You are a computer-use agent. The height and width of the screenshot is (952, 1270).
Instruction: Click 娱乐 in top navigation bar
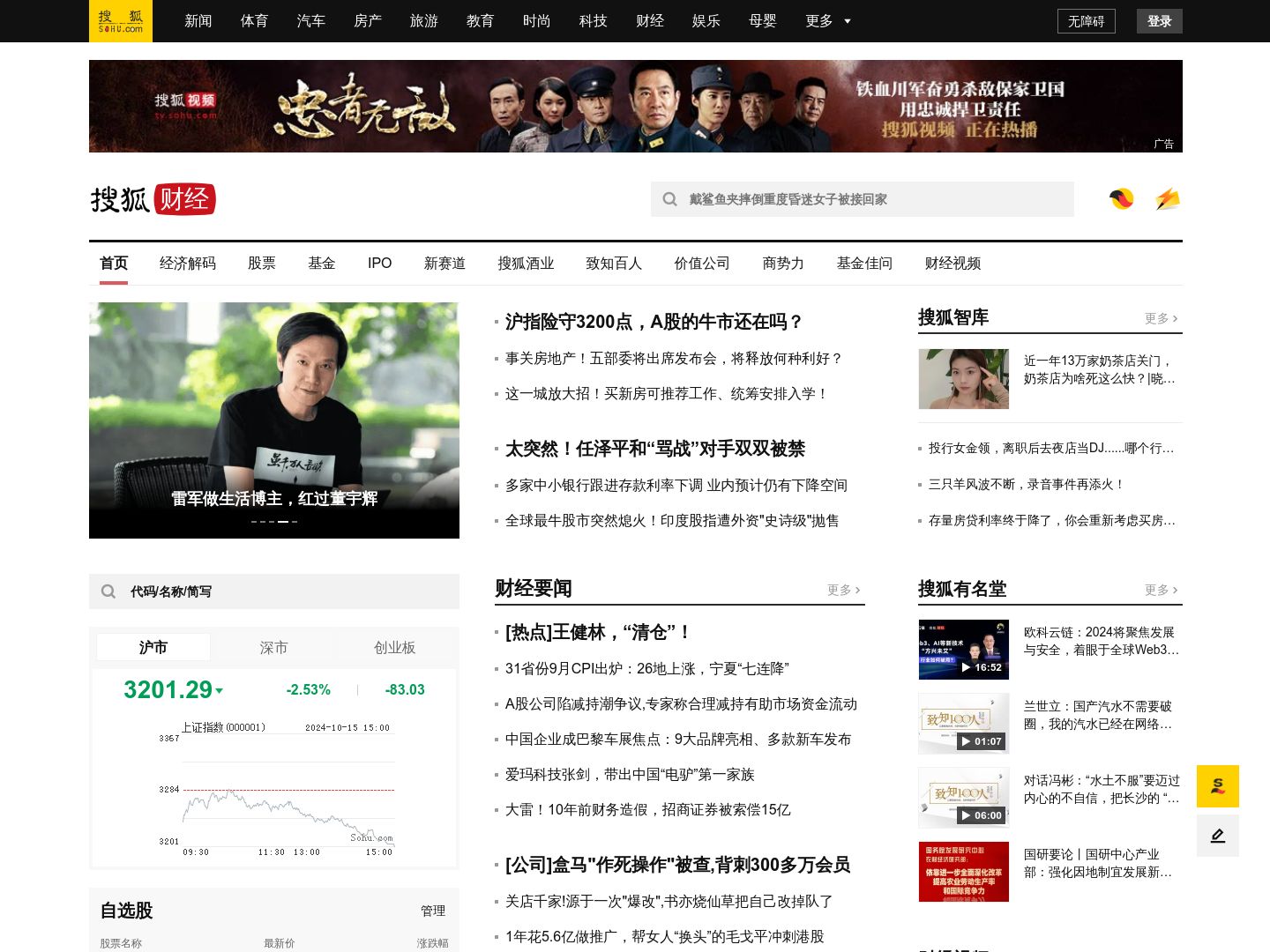coord(706,21)
